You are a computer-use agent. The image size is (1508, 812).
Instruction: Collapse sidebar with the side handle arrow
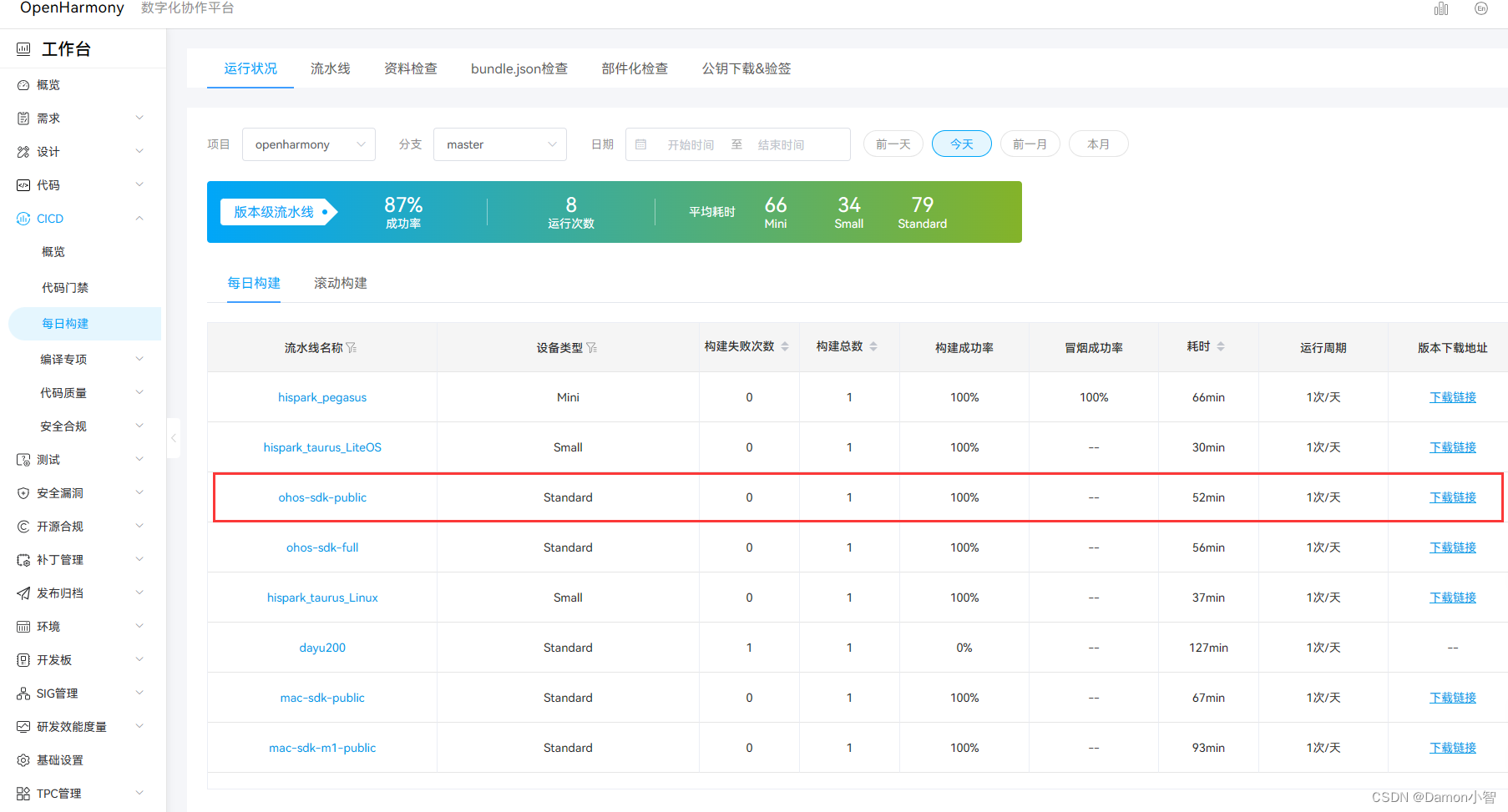tap(174, 438)
